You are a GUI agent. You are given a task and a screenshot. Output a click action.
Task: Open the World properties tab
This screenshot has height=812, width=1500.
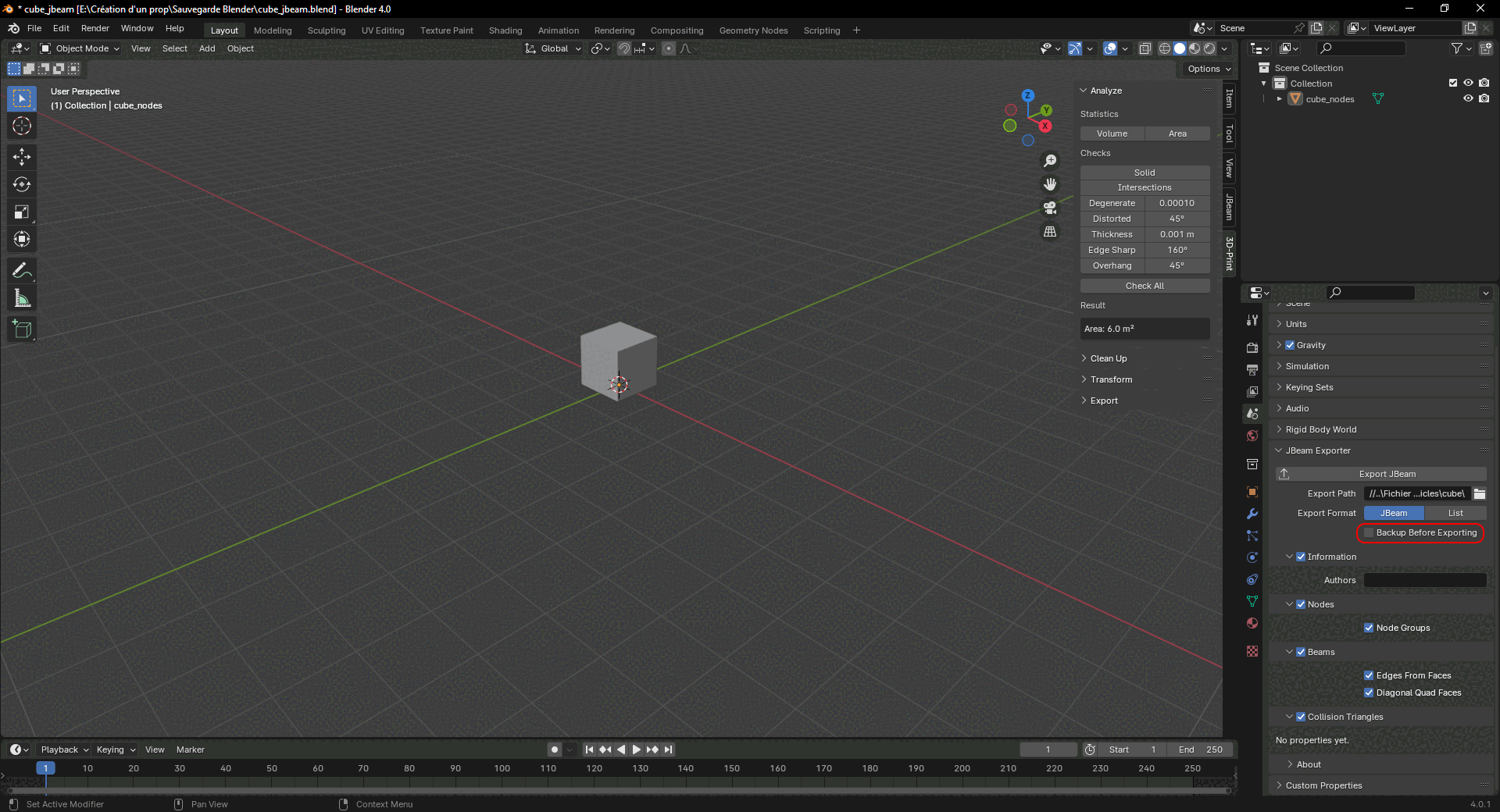click(x=1252, y=436)
